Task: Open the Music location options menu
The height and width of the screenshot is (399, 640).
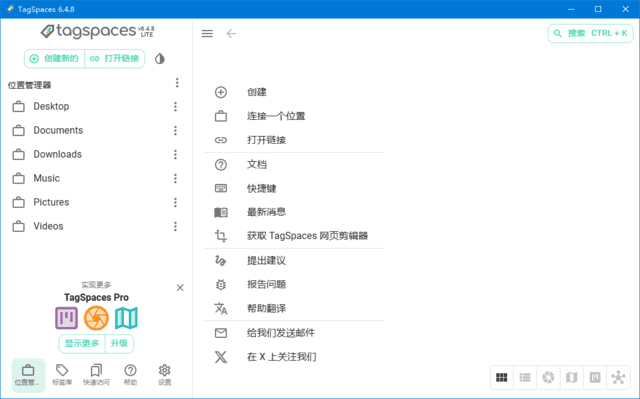Action: coord(175,178)
